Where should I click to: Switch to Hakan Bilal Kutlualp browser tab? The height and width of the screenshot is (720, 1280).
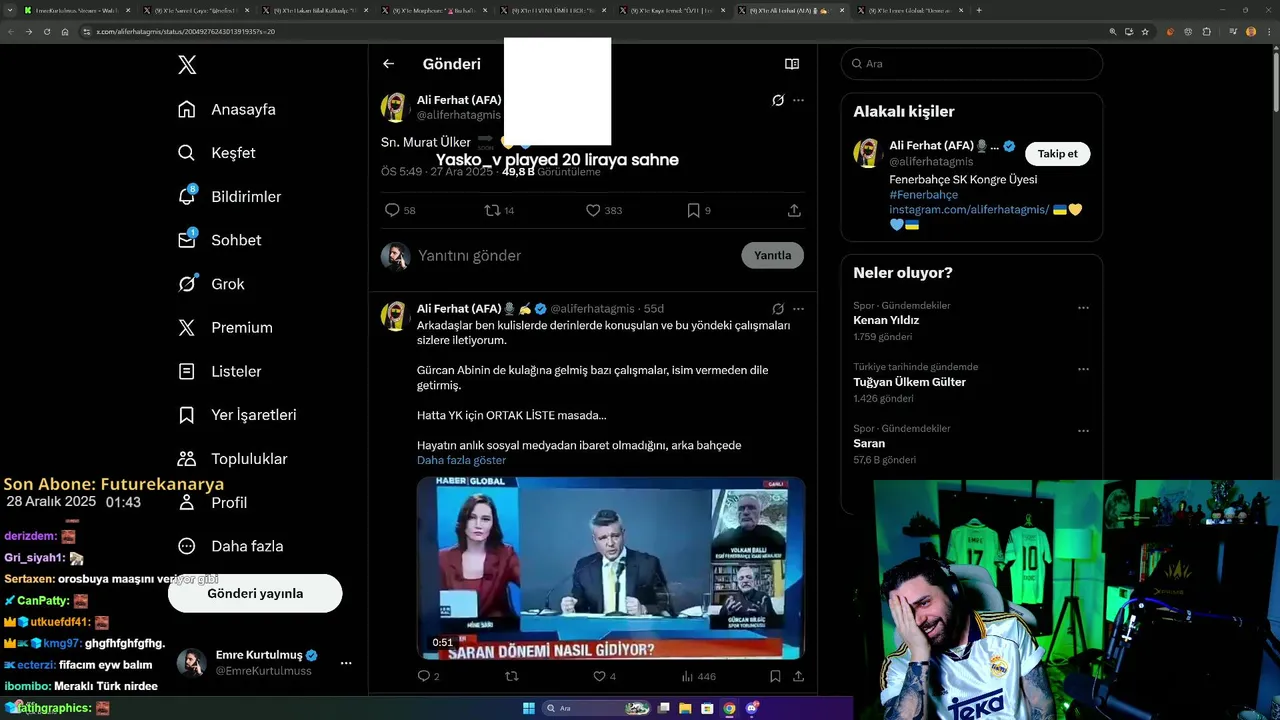coord(314,10)
